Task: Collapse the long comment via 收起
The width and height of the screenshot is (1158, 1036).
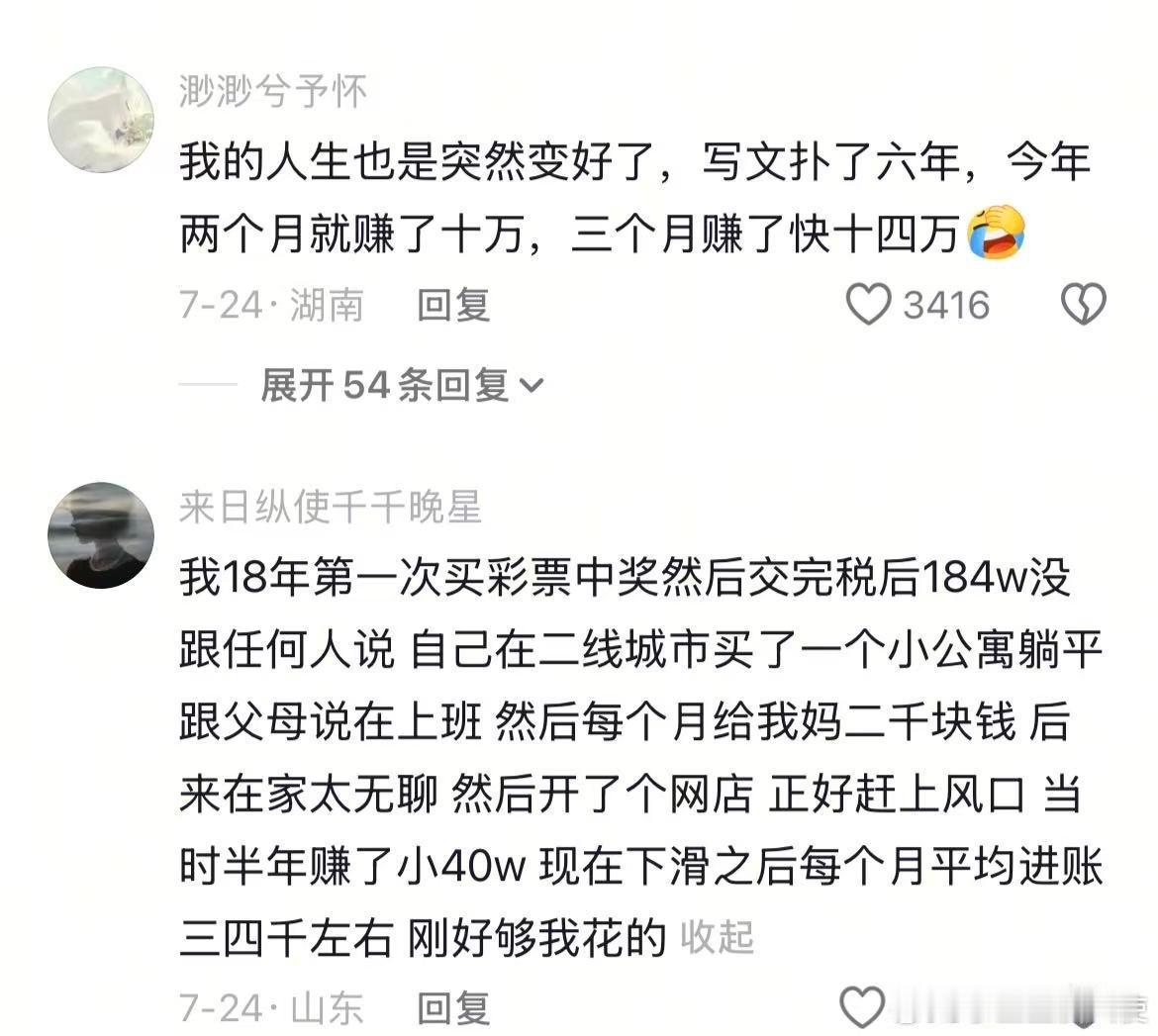Action: 717,937
